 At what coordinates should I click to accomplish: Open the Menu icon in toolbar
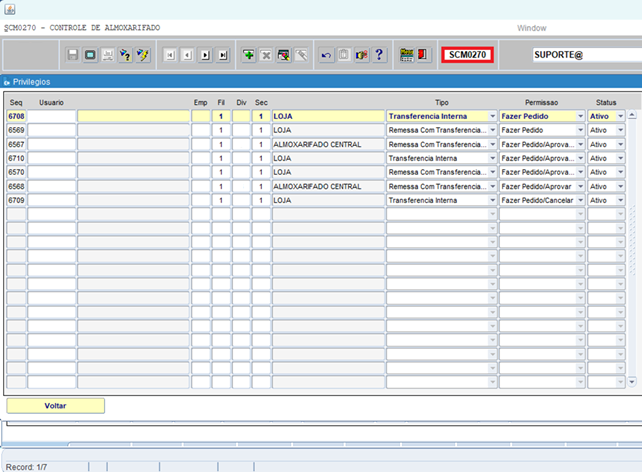406,55
